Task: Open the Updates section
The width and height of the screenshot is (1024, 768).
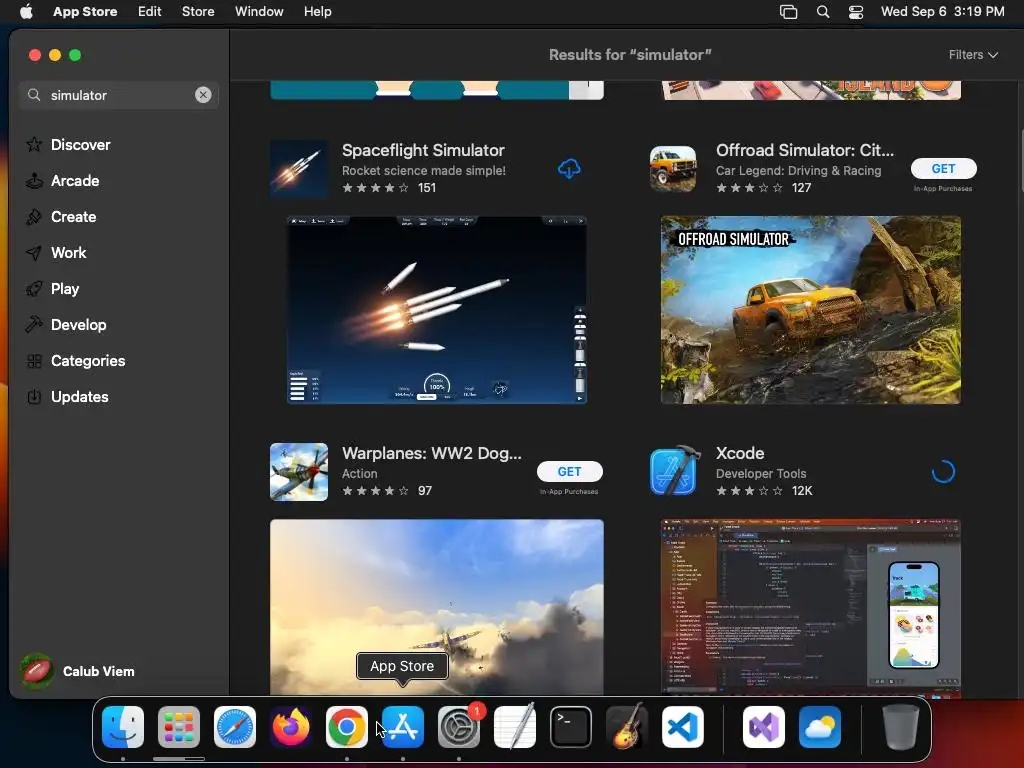Action: tap(67, 396)
